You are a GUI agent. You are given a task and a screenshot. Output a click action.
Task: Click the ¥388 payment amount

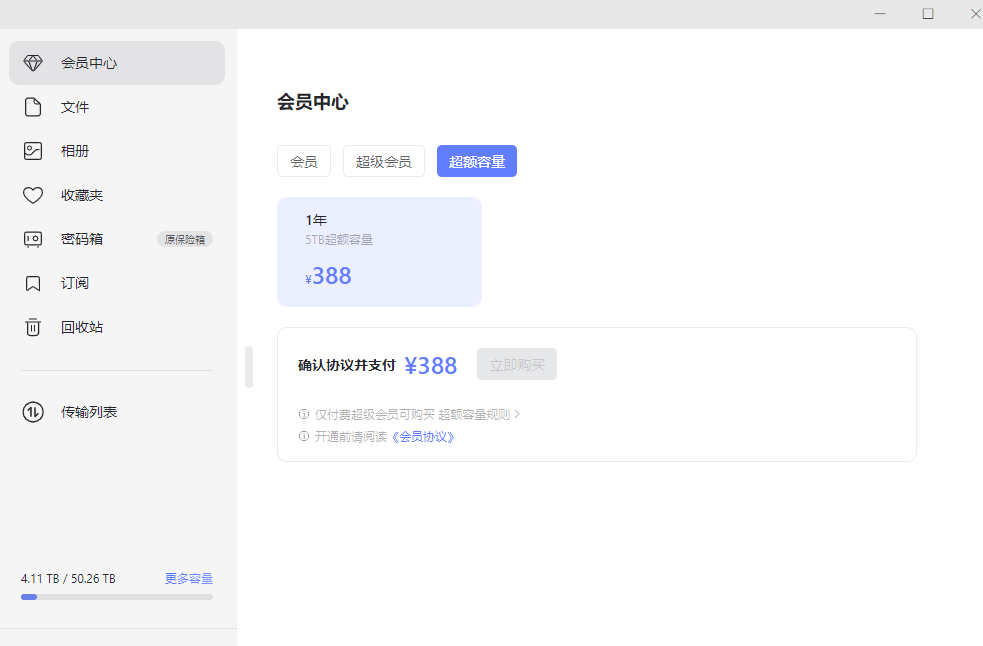(x=431, y=365)
